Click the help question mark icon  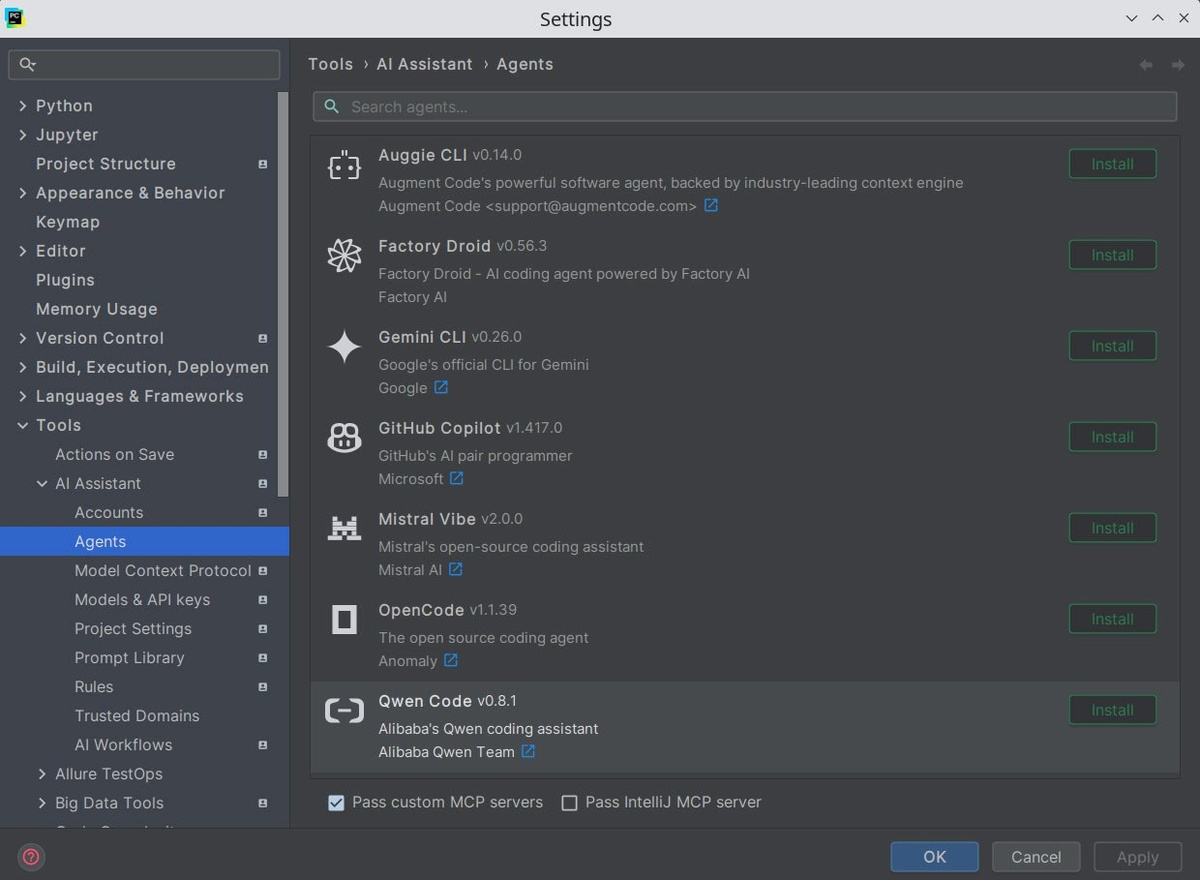31,856
